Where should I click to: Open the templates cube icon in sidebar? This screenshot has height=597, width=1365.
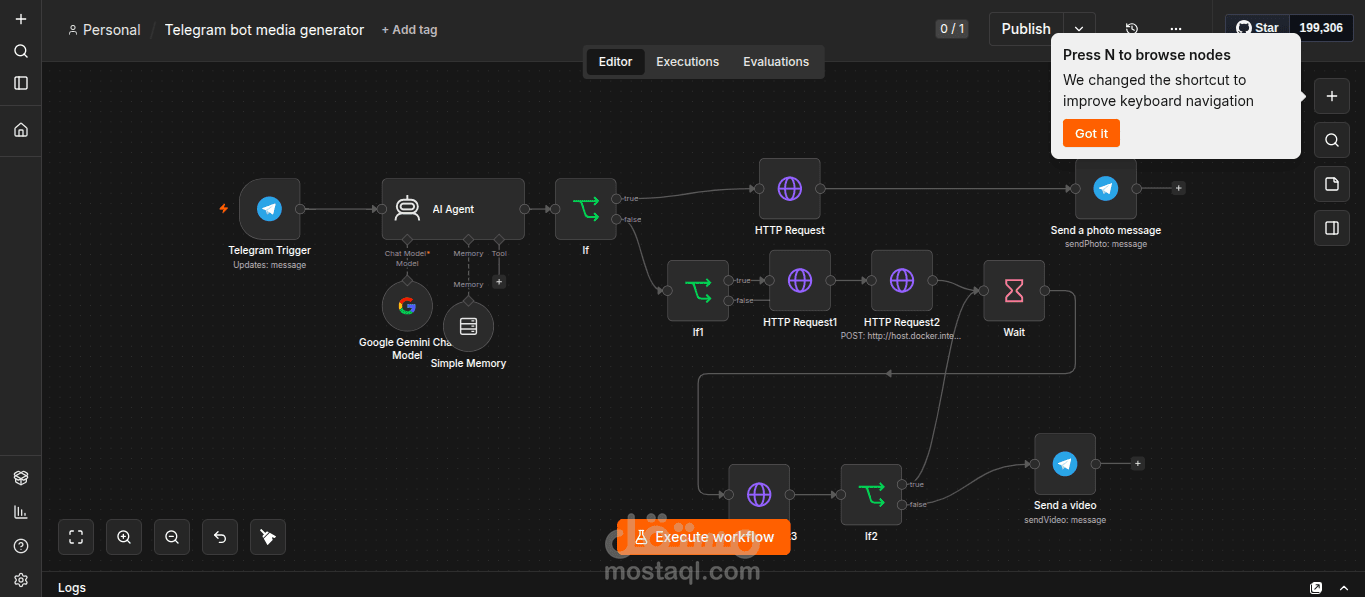point(21,478)
